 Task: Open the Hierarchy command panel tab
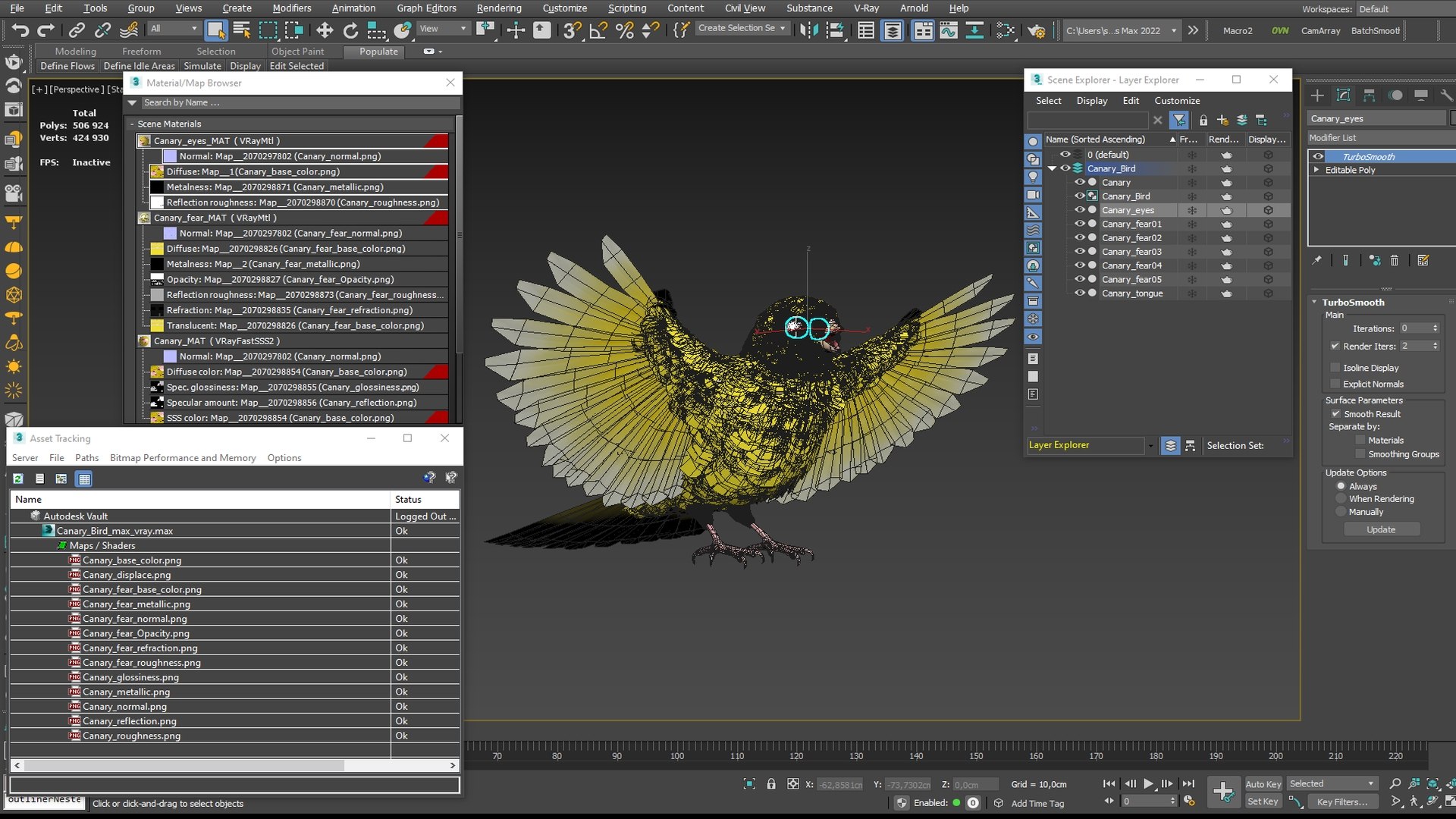(x=1369, y=96)
